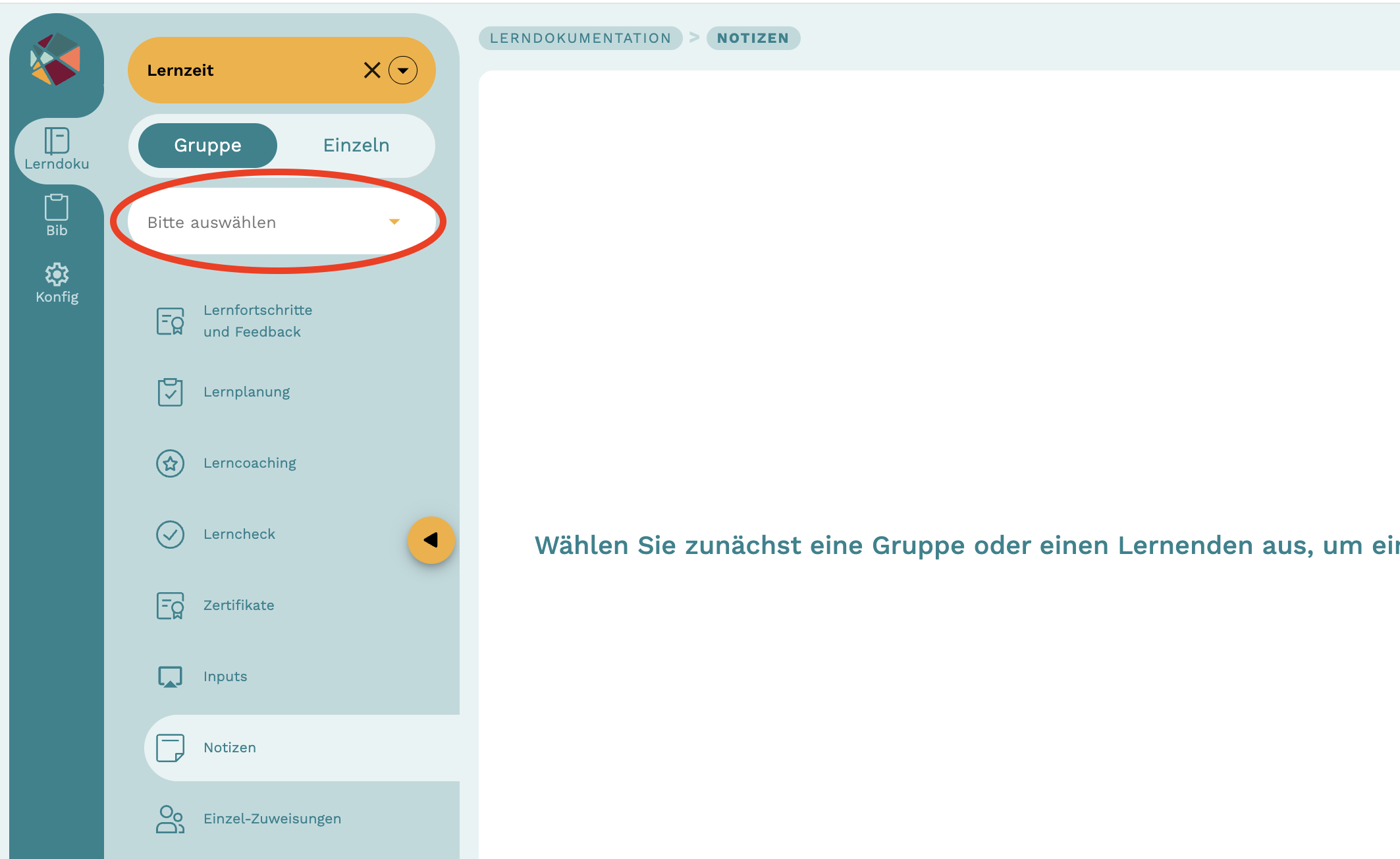The image size is (1400, 859).
Task: Clear Lernzeit selection with the X
Action: tap(372, 70)
